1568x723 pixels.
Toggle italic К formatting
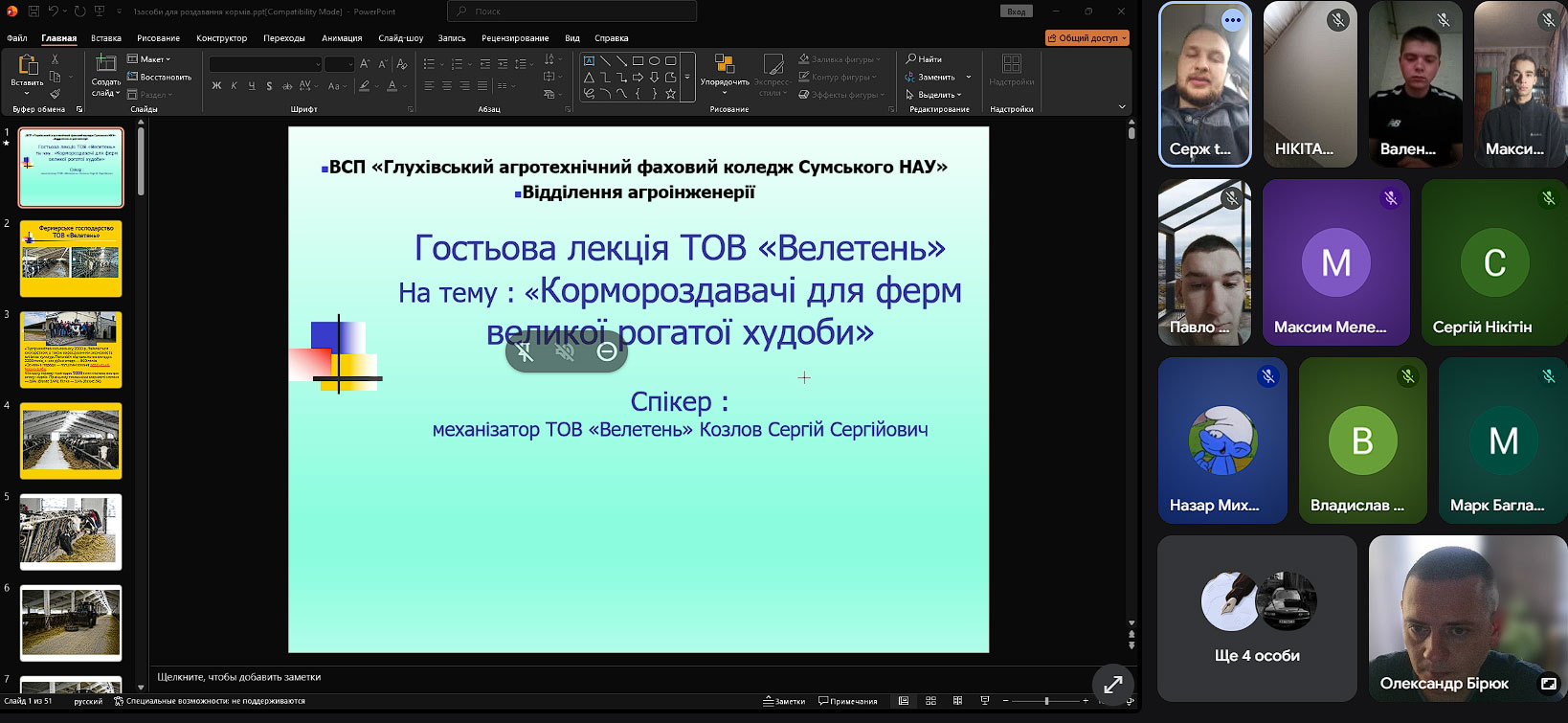(235, 86)
